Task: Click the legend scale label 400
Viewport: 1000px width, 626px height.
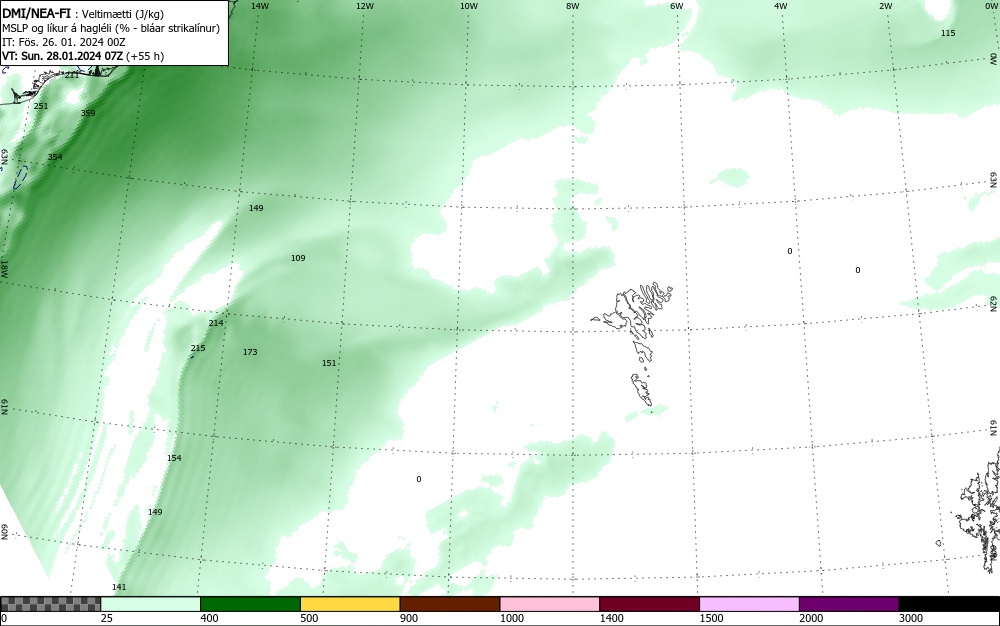Action: (x=209, y=618)
